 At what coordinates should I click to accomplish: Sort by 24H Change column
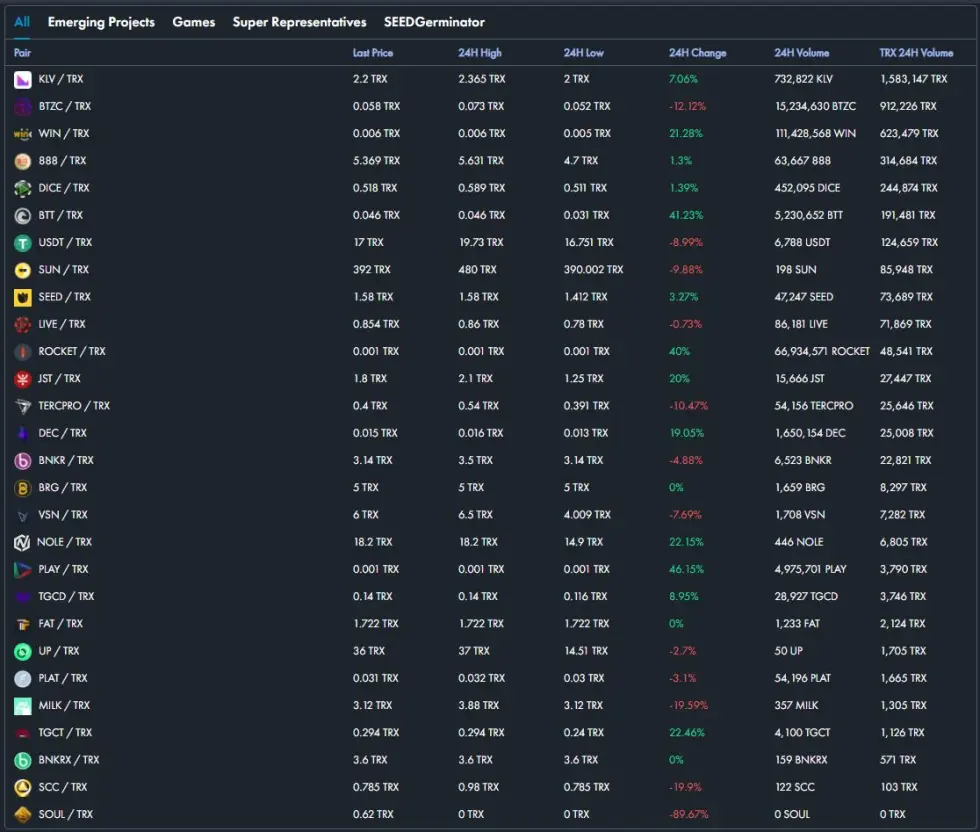click(x=698, y=53)
